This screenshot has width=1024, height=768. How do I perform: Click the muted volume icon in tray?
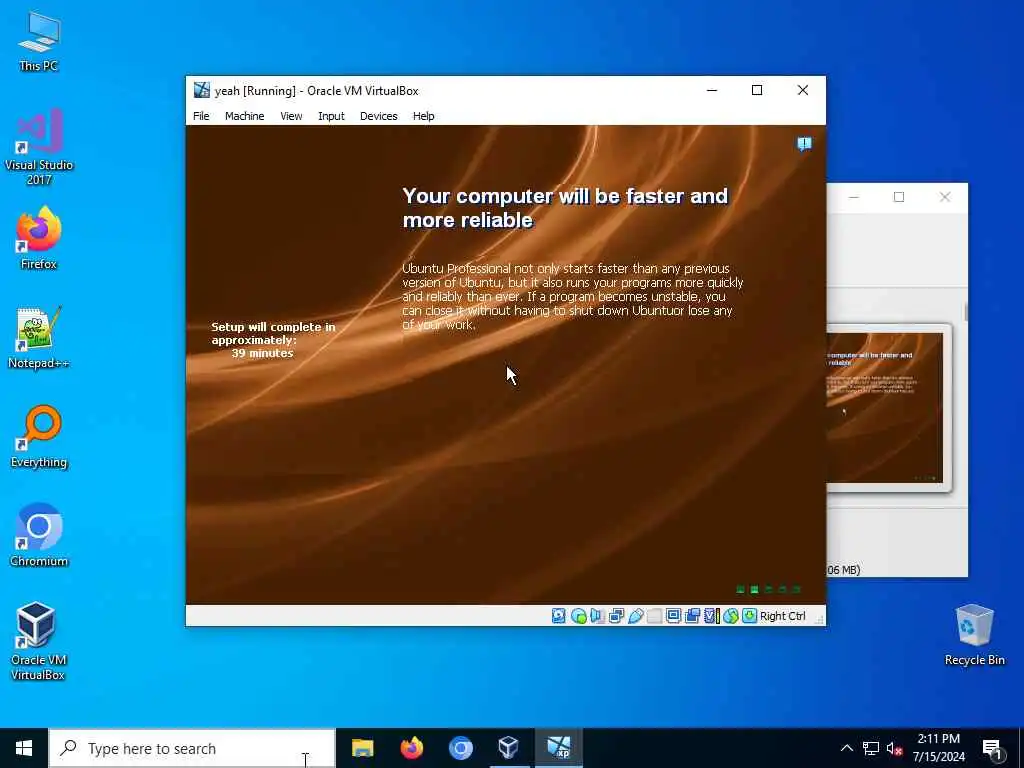895,749
